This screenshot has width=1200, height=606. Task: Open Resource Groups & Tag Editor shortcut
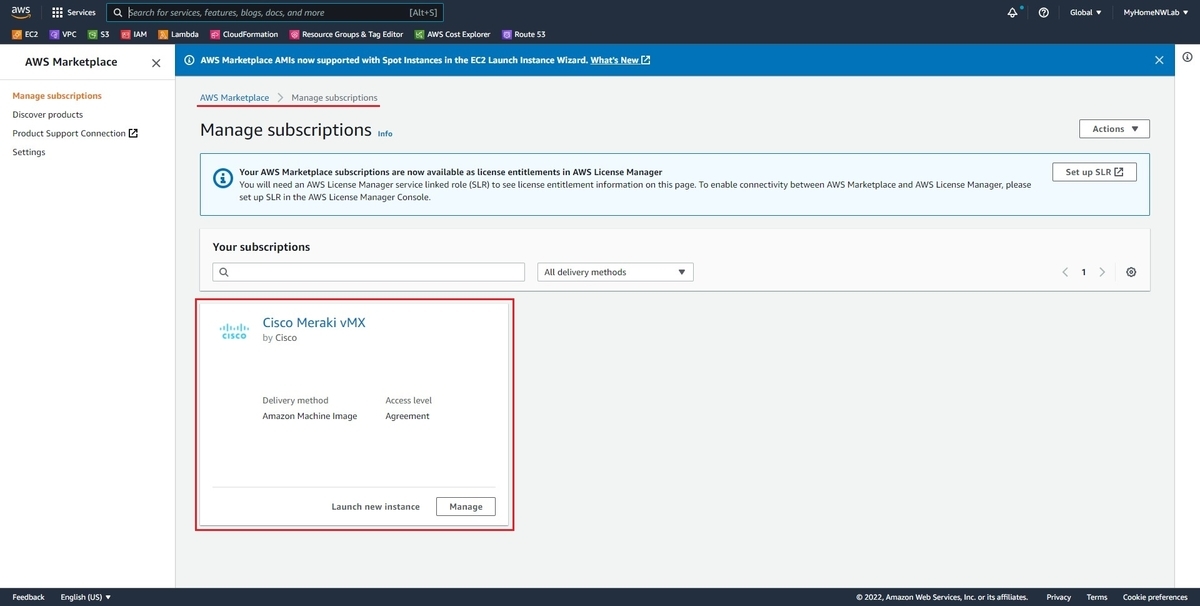click(347, 34)
